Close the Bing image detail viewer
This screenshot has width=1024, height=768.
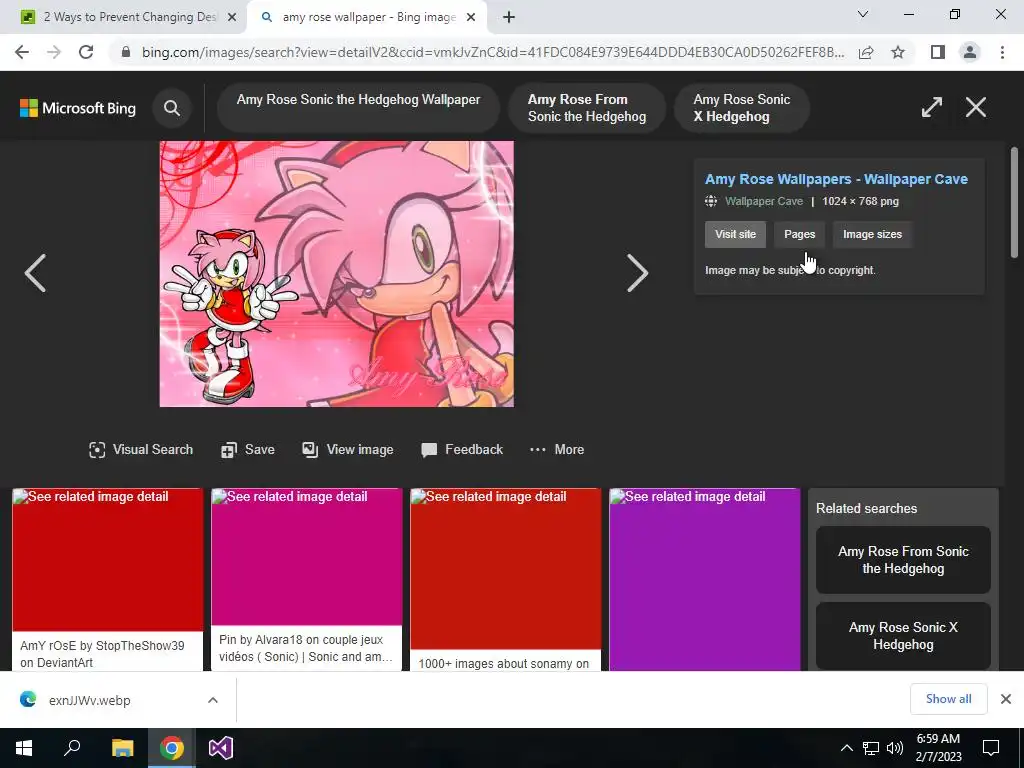[976, 107]
